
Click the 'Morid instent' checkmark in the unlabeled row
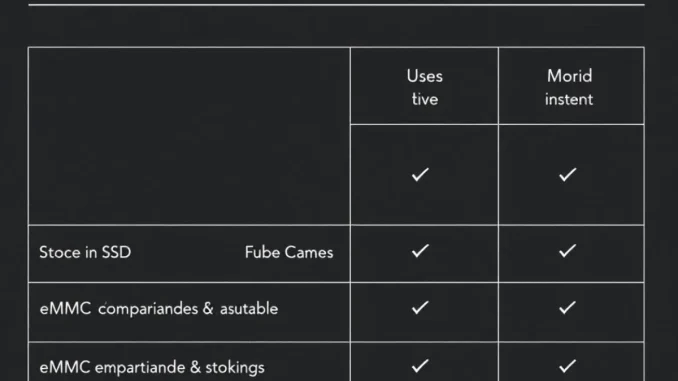coord(567,175)
